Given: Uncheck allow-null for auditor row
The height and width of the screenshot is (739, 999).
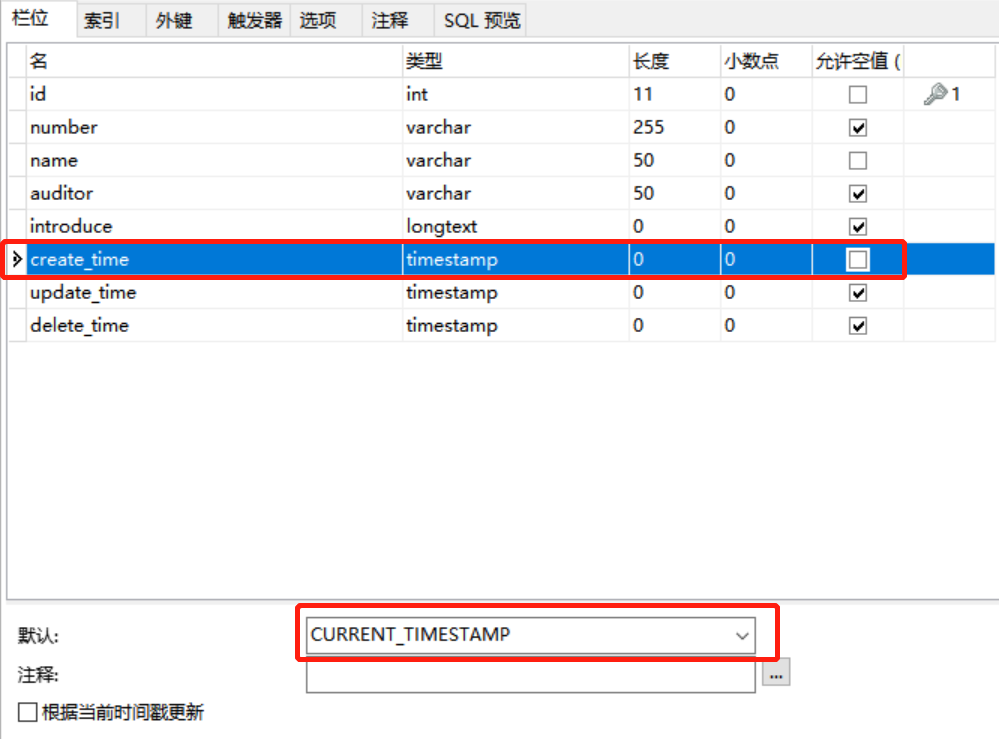Looking at the screenshot, I should pos(858,194).
